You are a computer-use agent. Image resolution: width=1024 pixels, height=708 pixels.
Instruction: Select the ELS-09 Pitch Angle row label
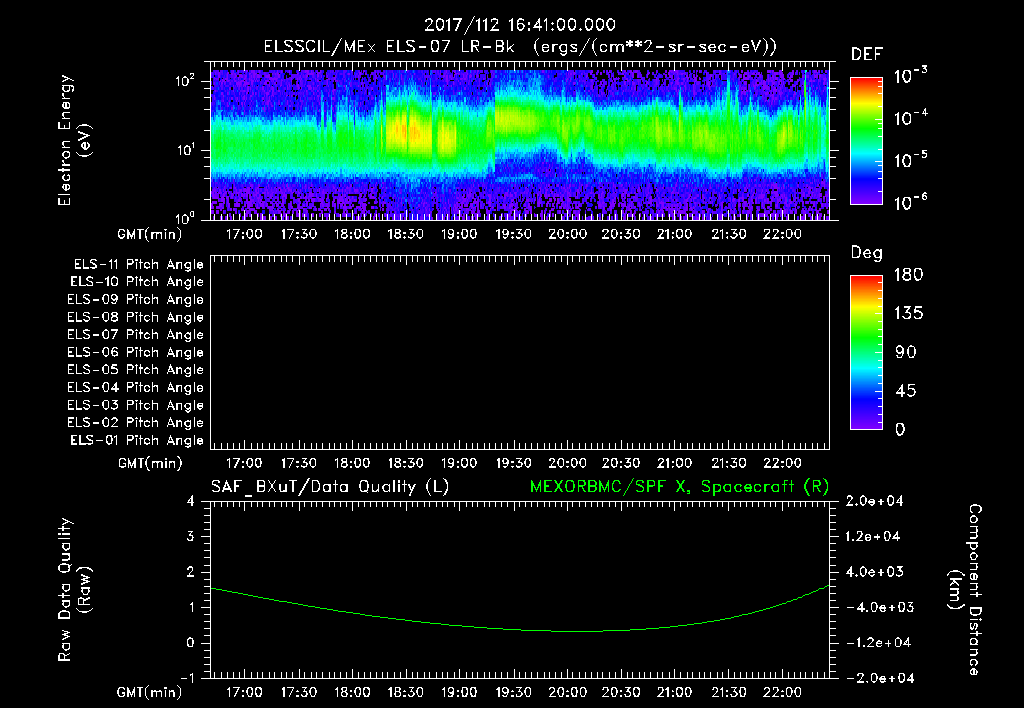[x=135, y=300]
